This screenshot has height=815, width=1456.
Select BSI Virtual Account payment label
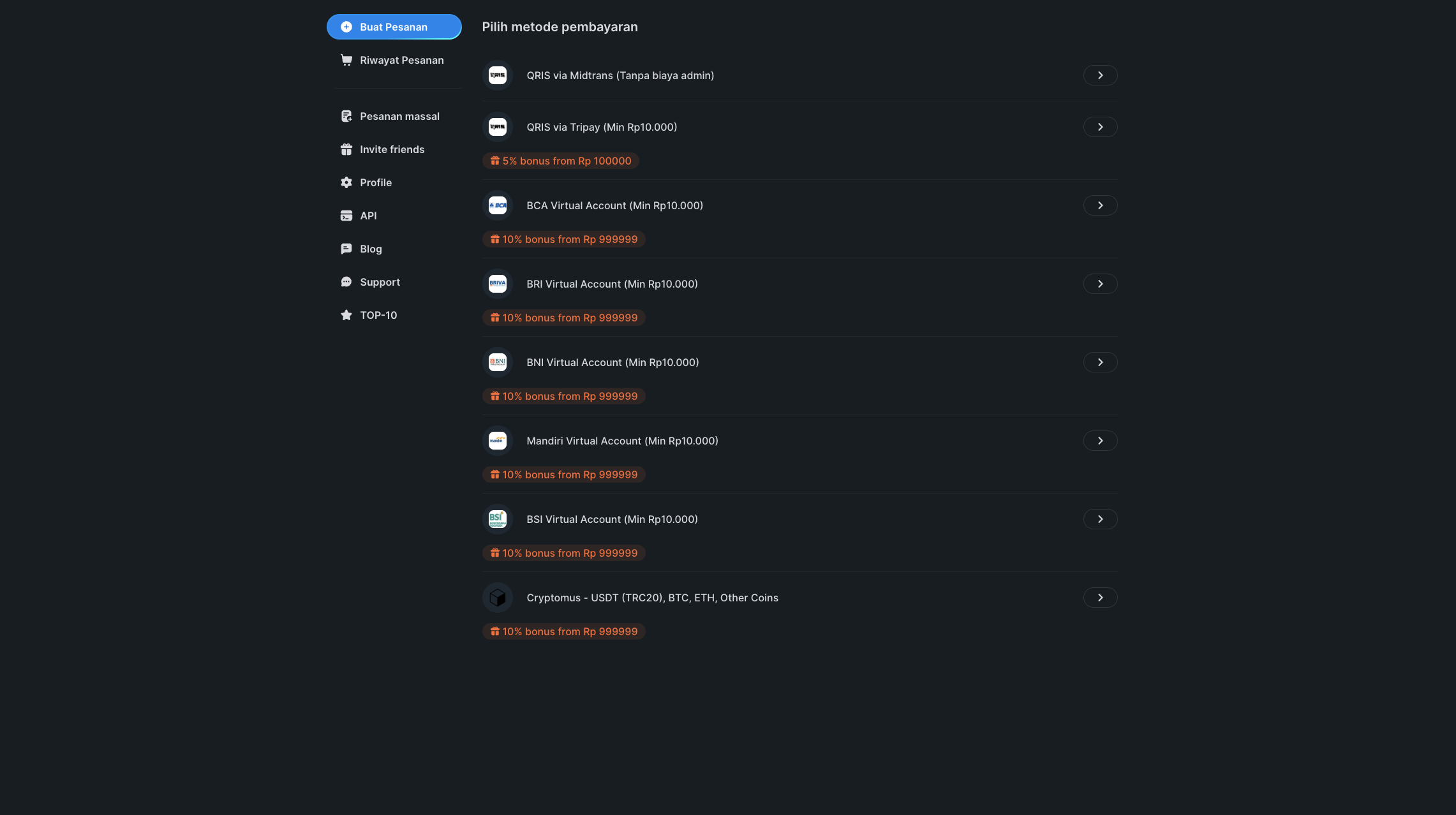[x=611, y=519]
